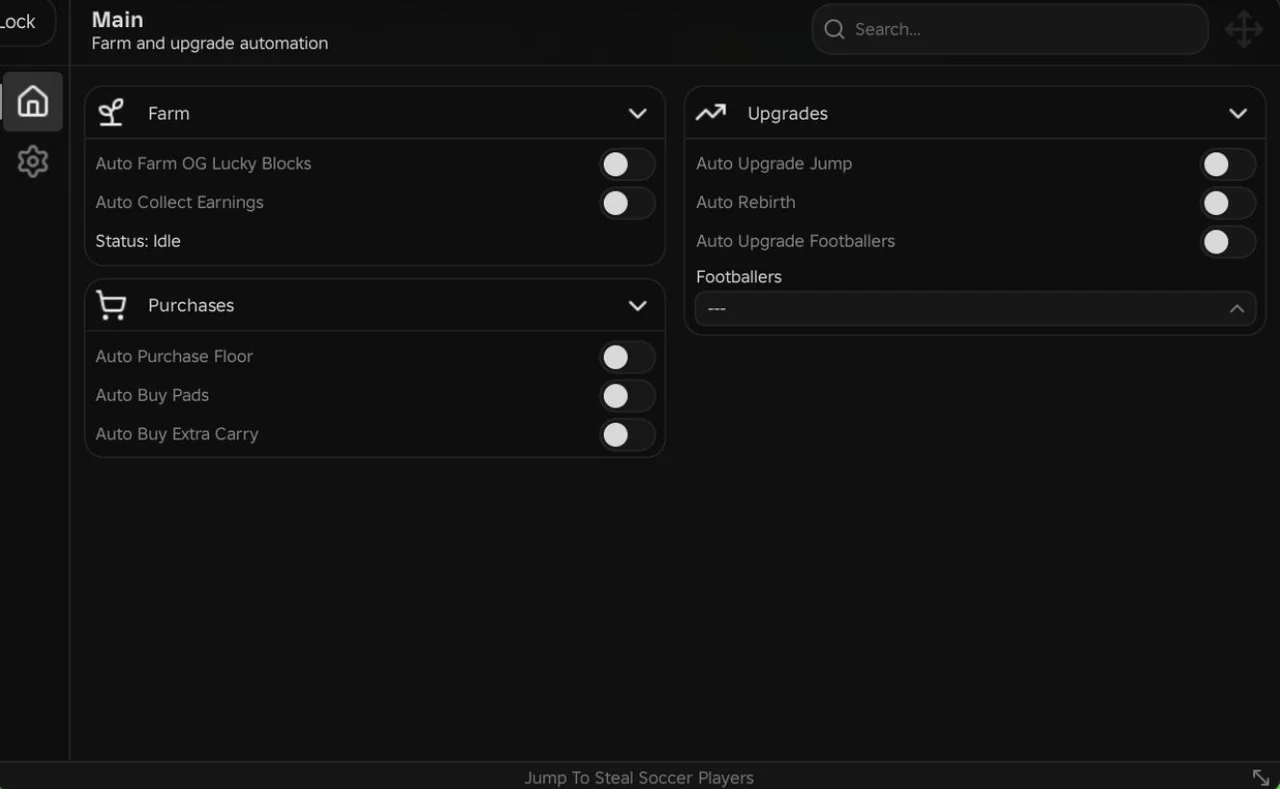Enable Auto Farm OG Lucky Blocks
The image size is (1280, 789).
click(x=627, y=164)
